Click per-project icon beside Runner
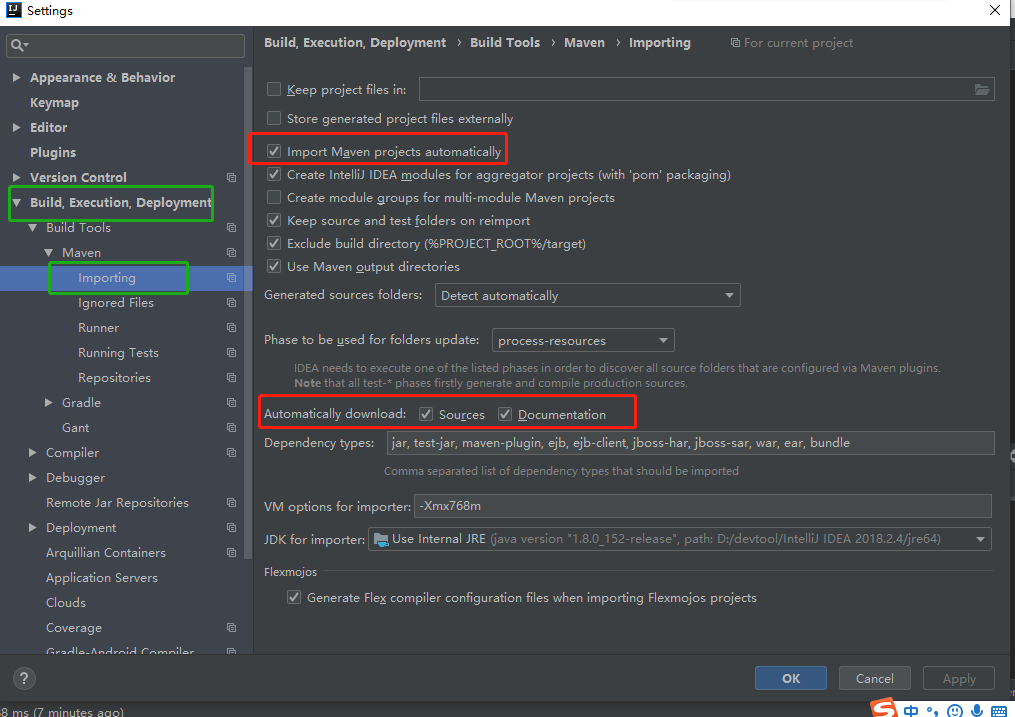 (231, 327)
